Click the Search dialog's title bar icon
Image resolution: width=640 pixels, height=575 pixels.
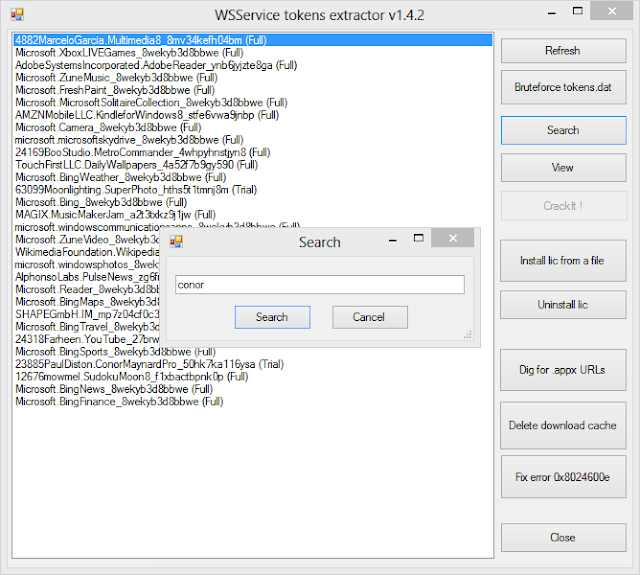click(176, 242)
